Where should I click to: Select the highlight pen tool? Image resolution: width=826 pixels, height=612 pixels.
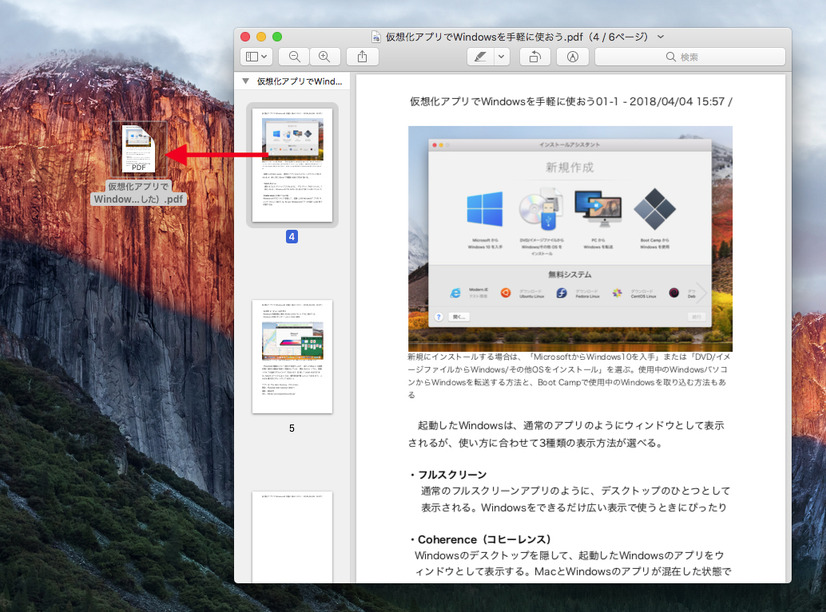click(480, 57)
